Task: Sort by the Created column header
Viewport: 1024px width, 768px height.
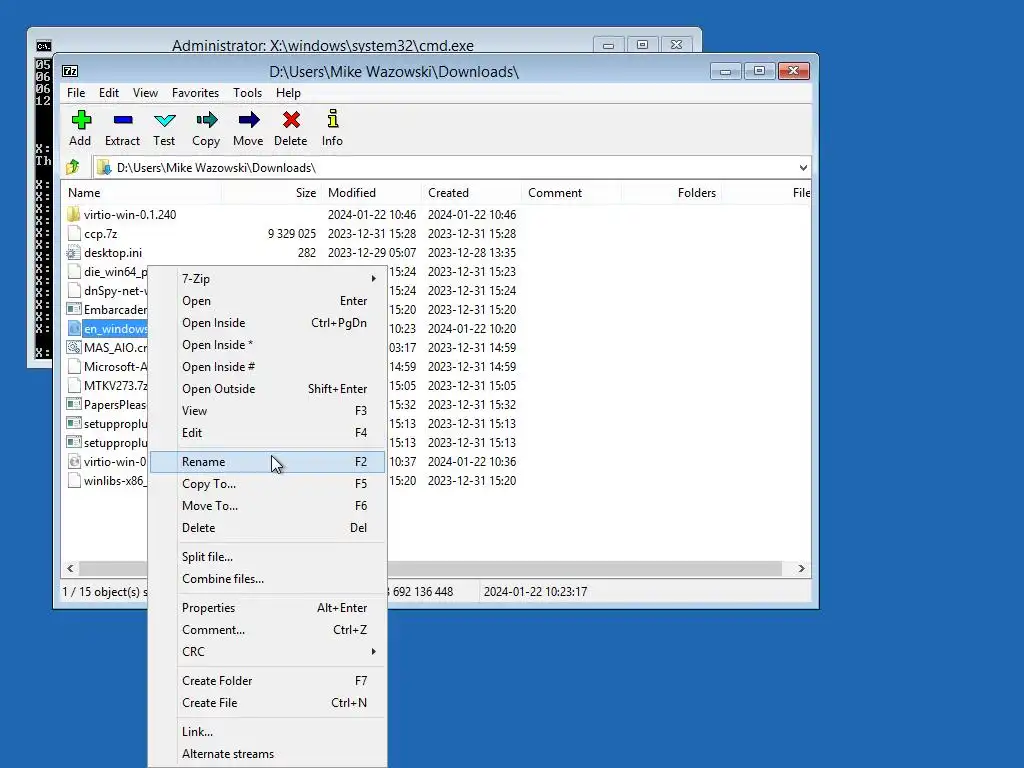Action: pyautogui.click(x=471, y=193)
